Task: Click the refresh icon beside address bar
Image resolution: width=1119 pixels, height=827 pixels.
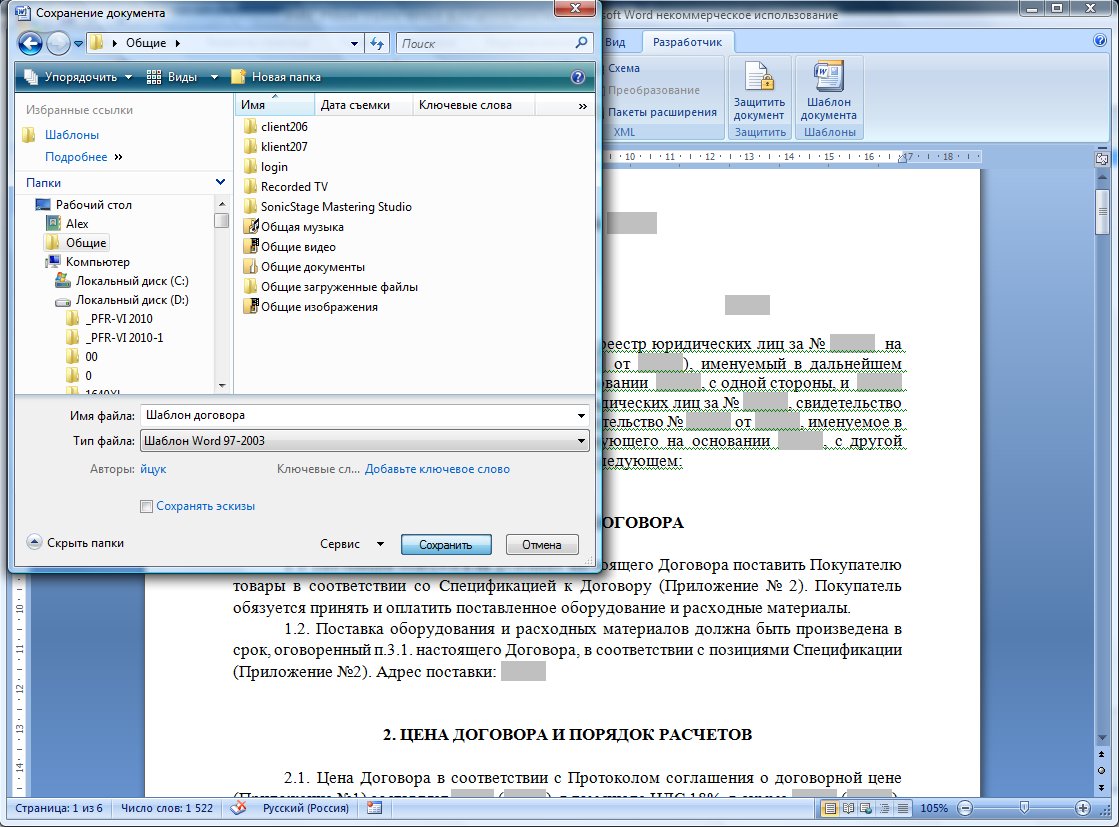Action: tap(378, 43)
